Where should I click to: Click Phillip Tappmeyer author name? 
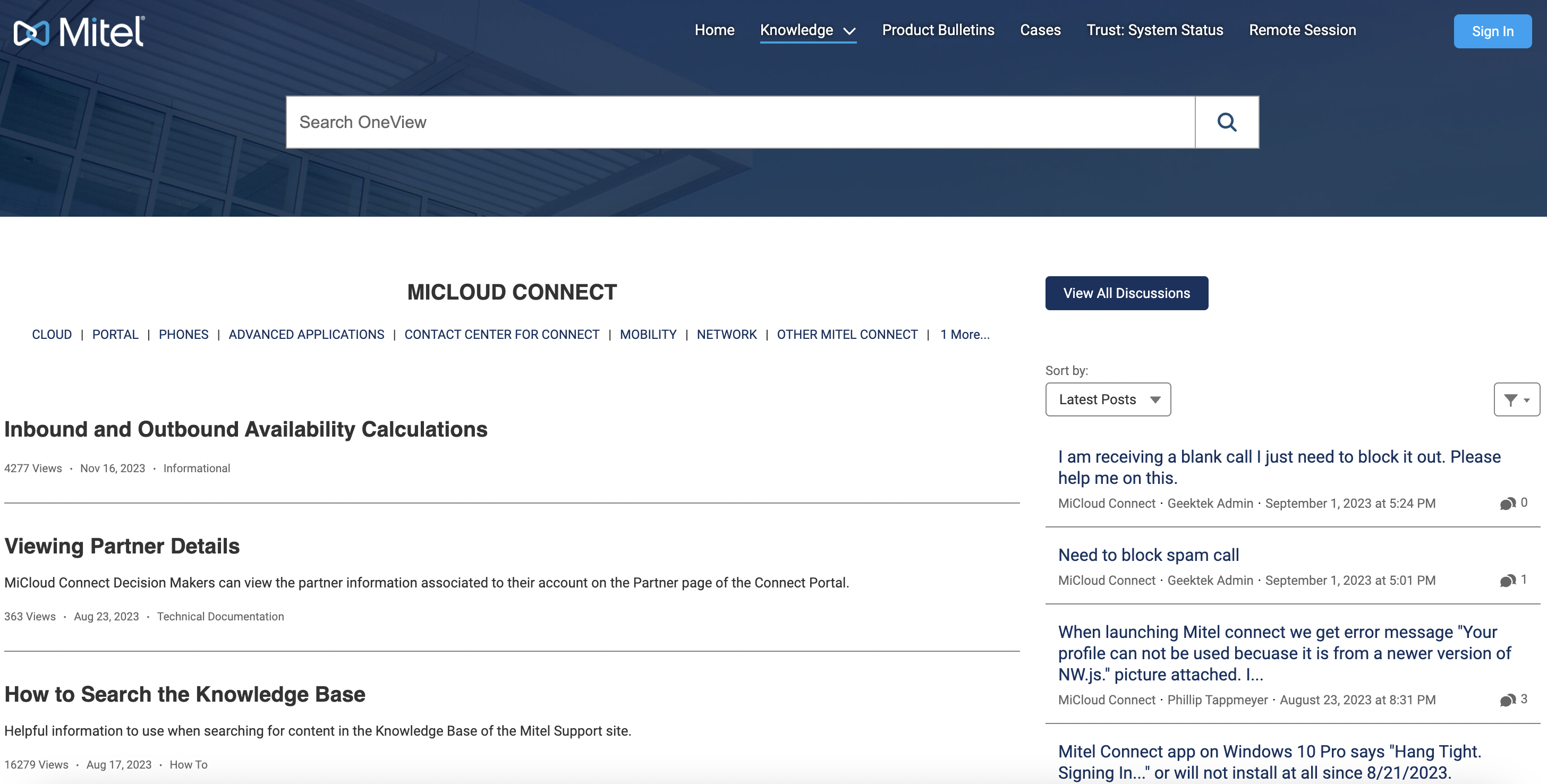point(1217,700)
